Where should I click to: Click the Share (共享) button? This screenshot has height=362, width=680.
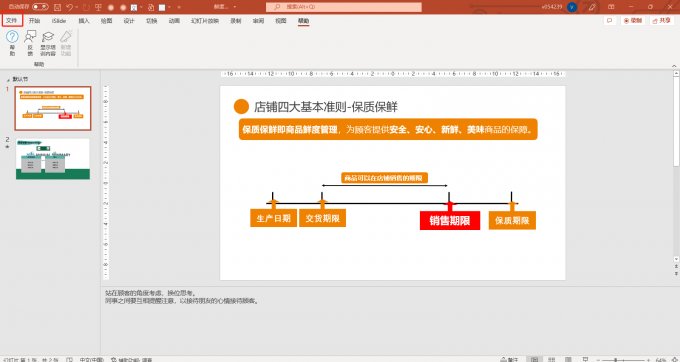tap(662, 20)
